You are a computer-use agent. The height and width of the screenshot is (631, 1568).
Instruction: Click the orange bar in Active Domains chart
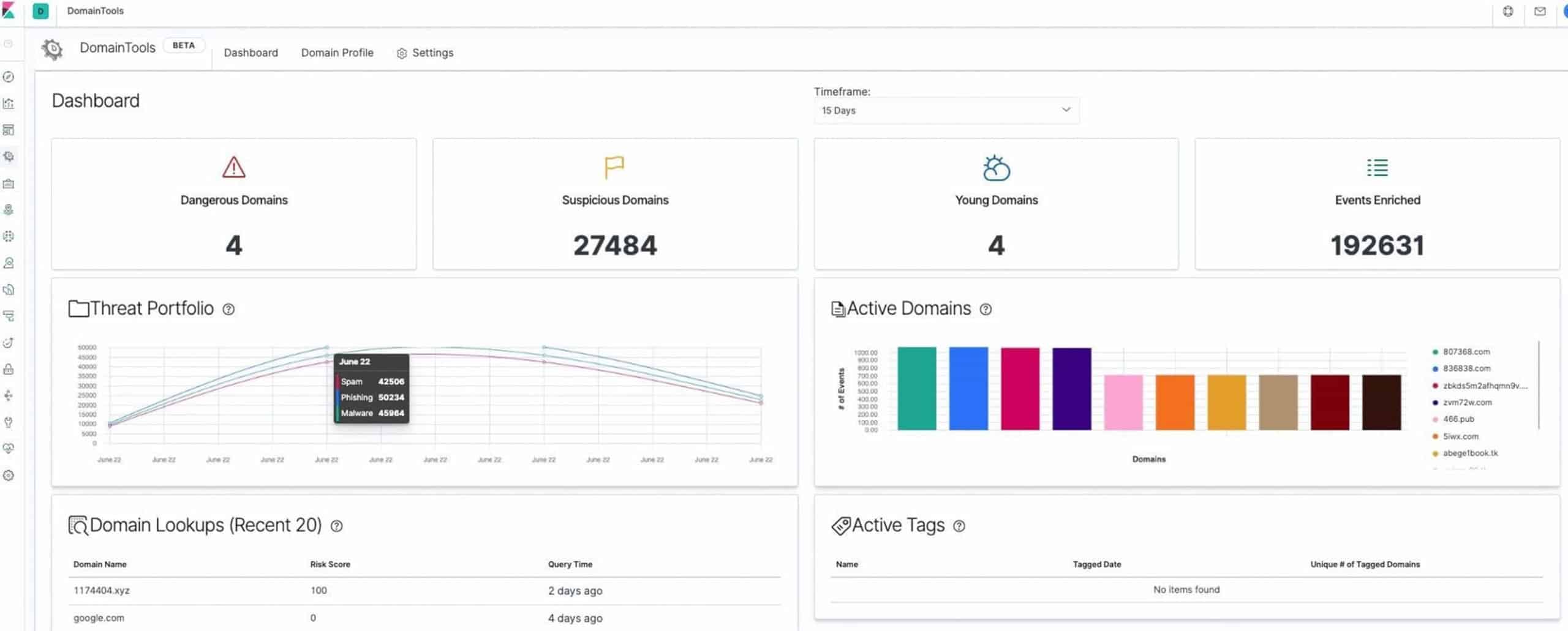(1175, 403)
